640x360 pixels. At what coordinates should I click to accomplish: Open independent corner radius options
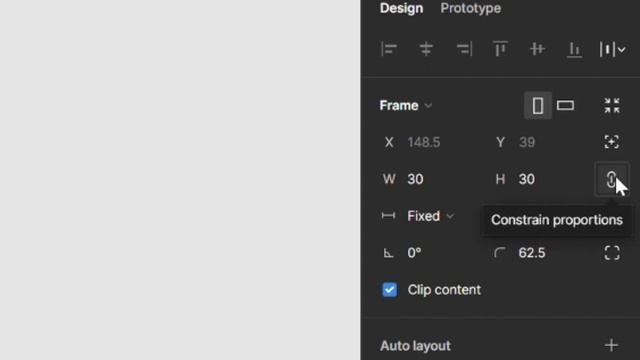[x=612, y=253]
